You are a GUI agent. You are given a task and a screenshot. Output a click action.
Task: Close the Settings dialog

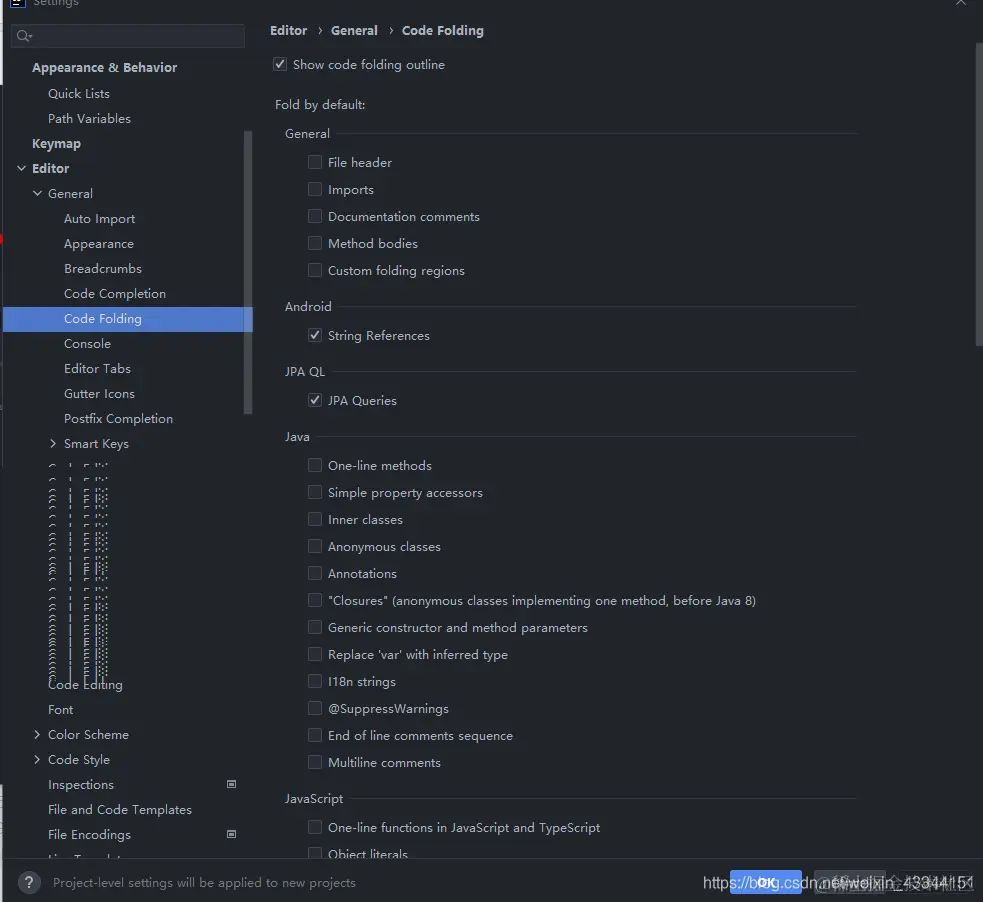(960, 3)
